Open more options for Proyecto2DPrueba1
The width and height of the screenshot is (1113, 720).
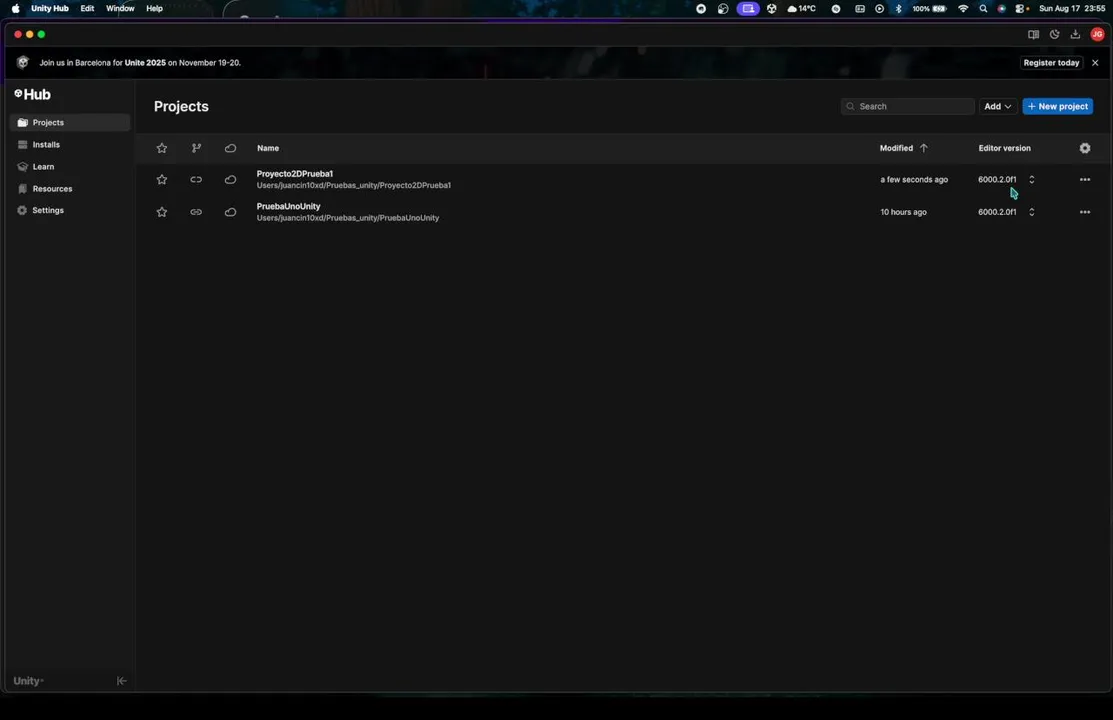1085,180
